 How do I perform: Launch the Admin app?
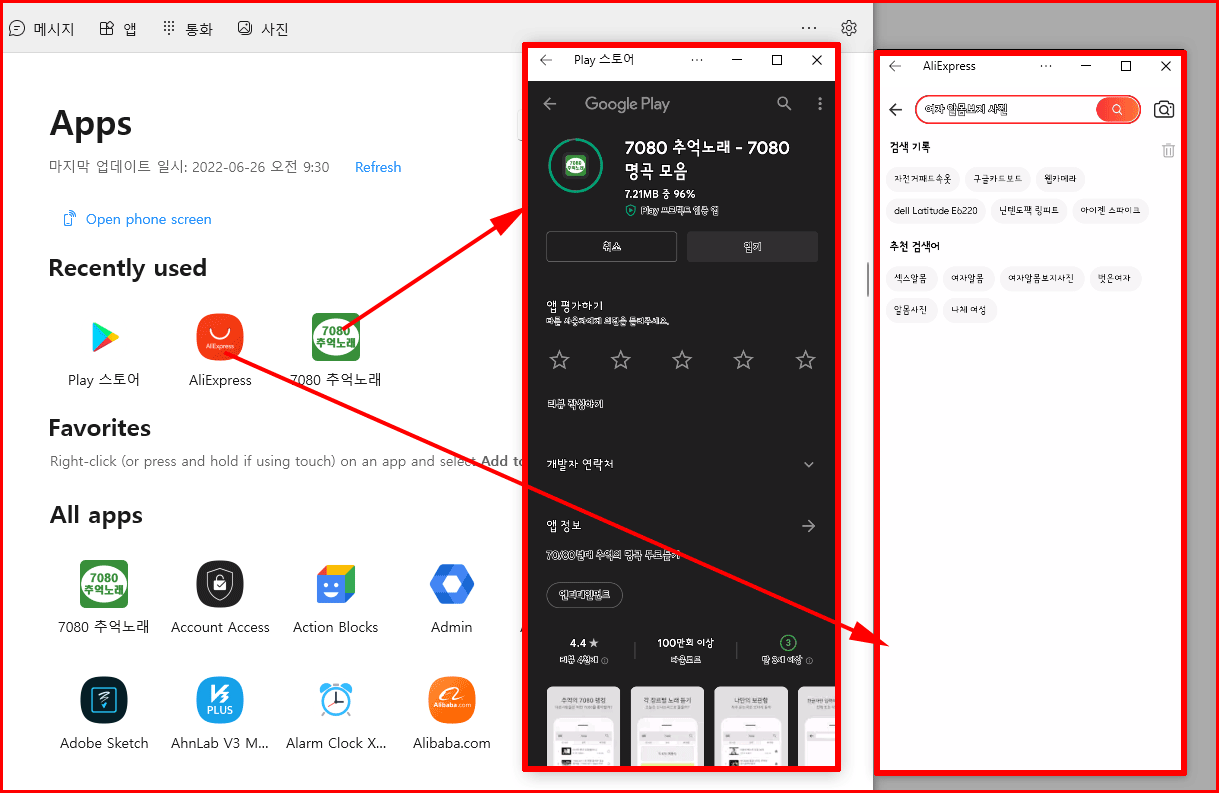click(x=452, y=584)
